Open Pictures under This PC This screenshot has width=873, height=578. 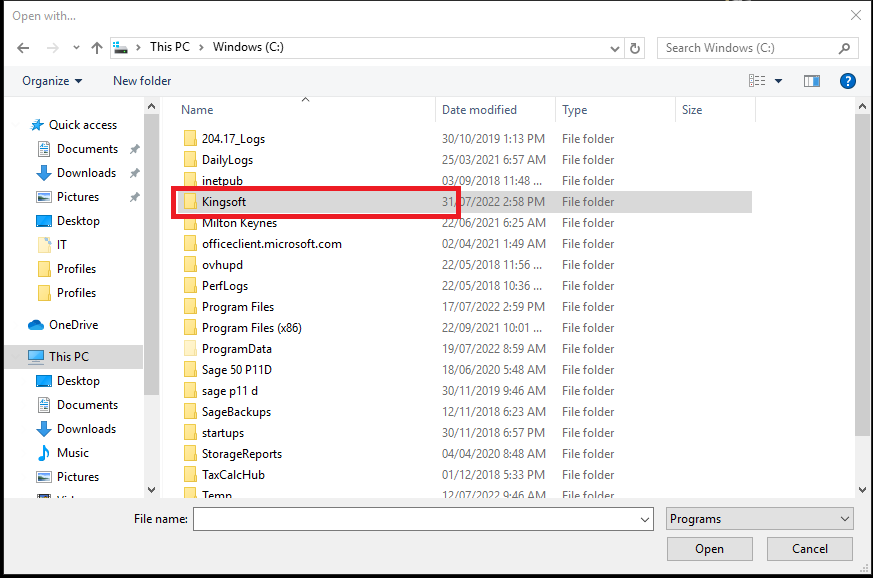click(78, 477)
